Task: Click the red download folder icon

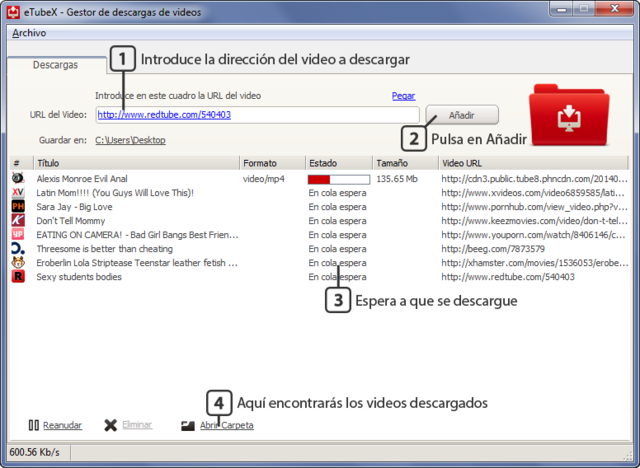Action: click(569, 115)
